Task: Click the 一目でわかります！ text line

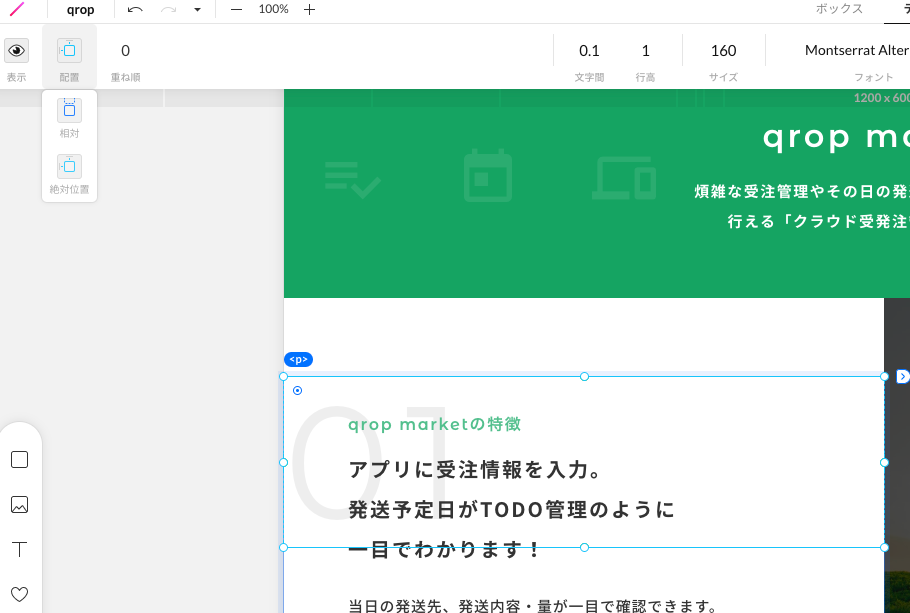Action: [x=445, y=549]
